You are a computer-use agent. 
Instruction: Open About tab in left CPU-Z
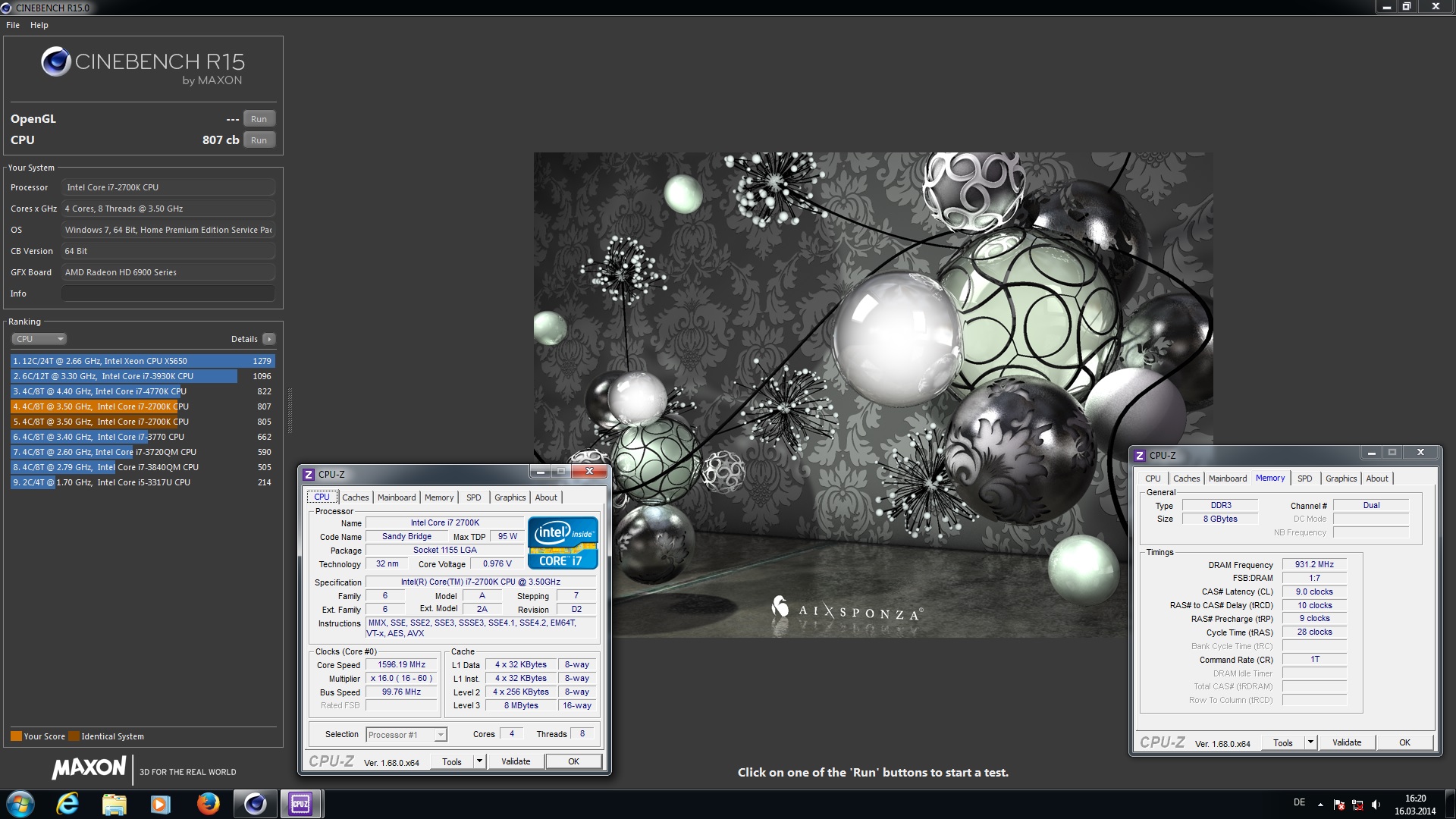(x=546, y=497)
